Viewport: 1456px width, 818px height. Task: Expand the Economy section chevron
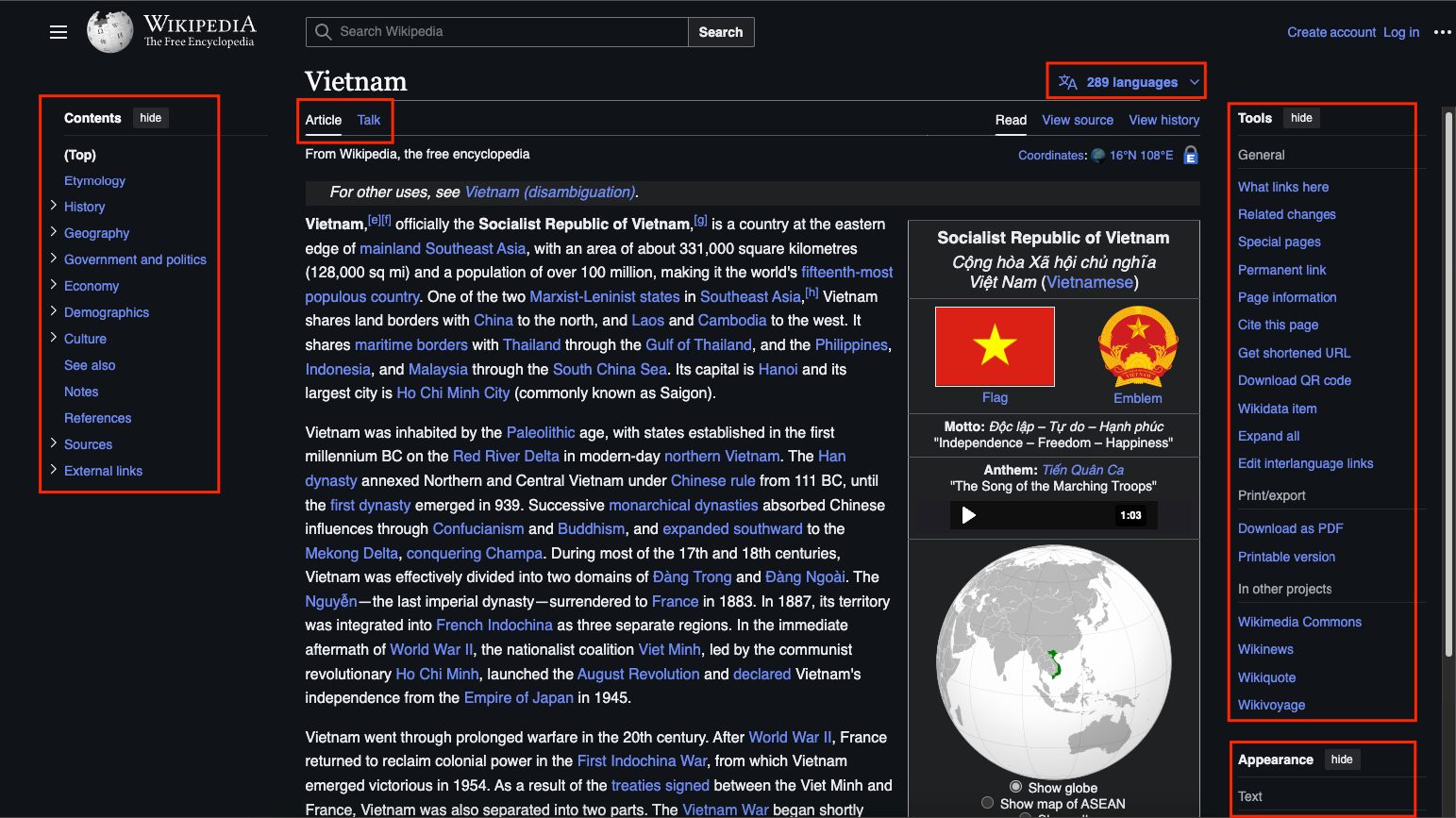point(53,284)
